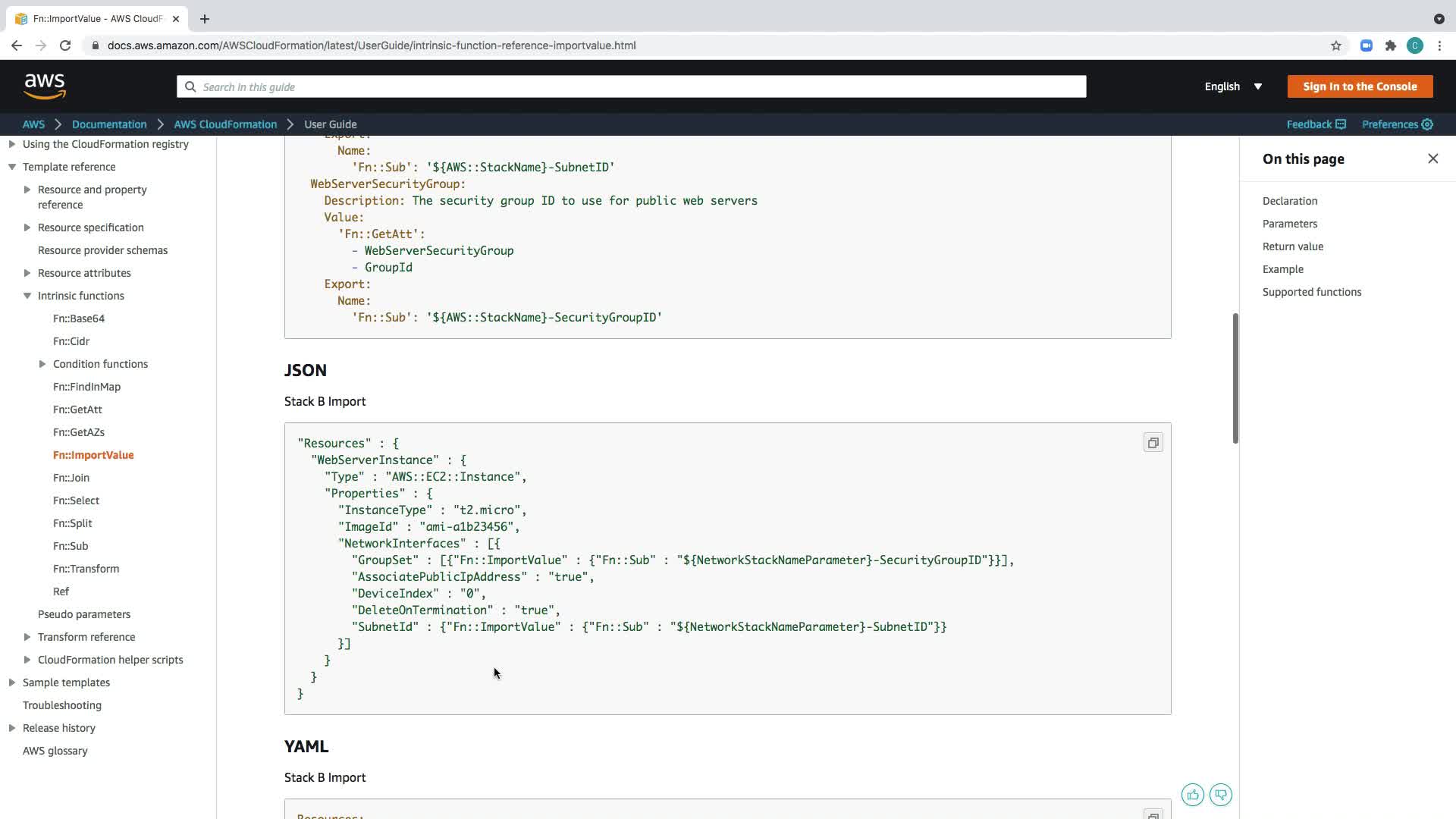This screenshot has width=1456, height=819.
Task: Click the page vertical scrollbar
Action: click(1235, 379)
